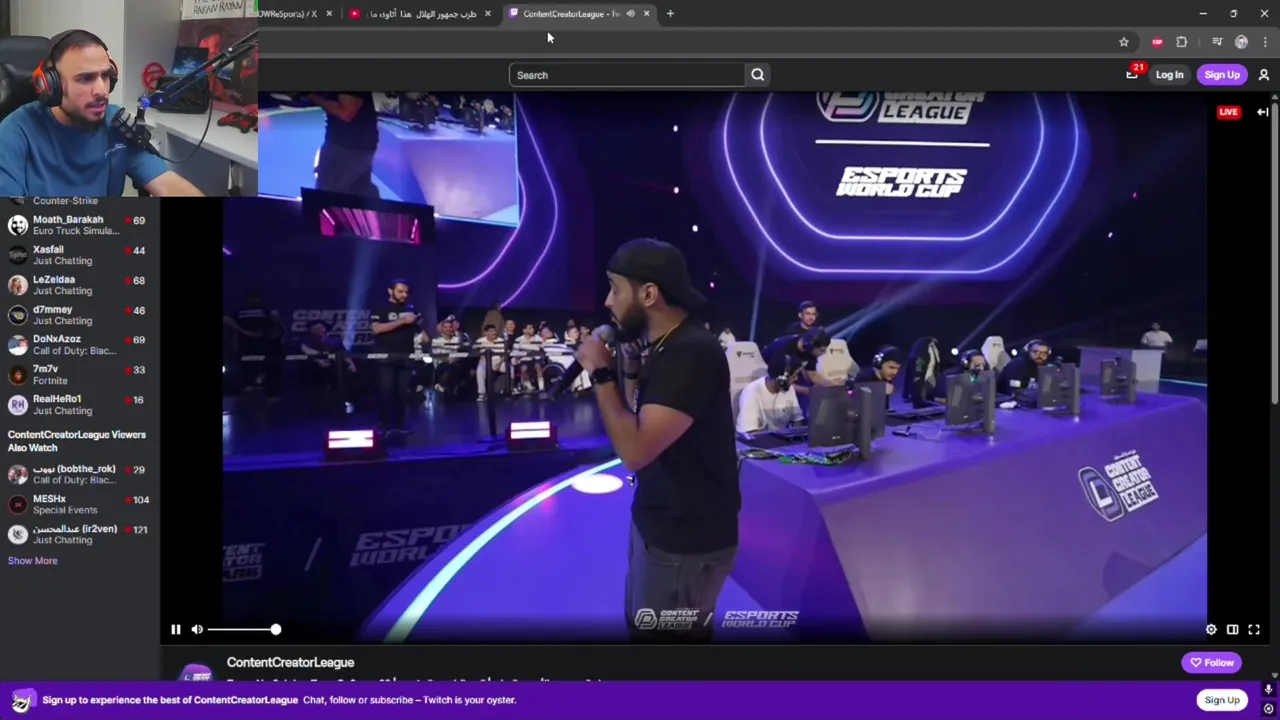The height and width of the screenshot is (720, 1280).
Task: Click the 'Counter-Strike' category text
Action: [x=65, y=201]
